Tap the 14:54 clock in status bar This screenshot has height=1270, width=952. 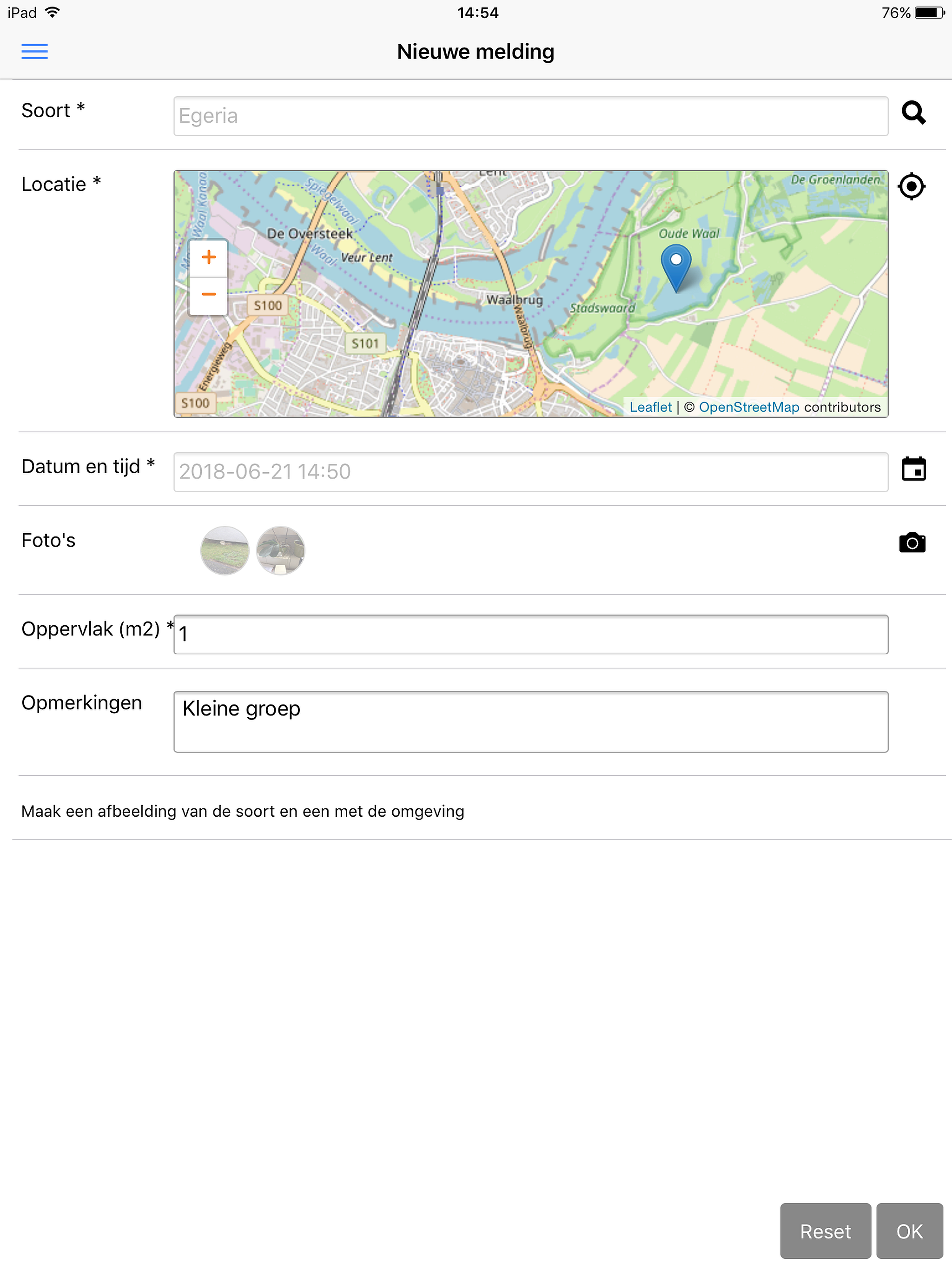click(x=478, y=13)
